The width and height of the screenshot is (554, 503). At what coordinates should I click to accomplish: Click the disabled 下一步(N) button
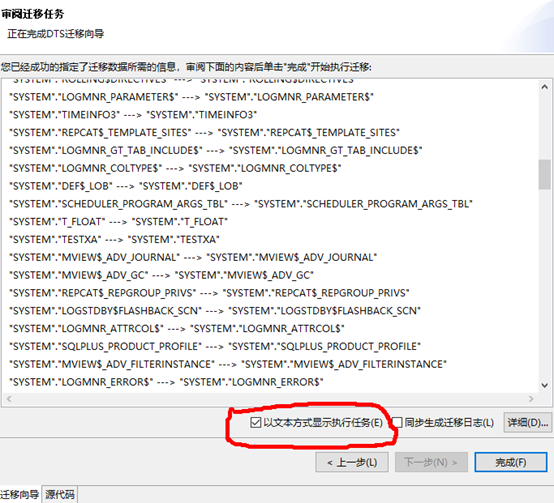(431, 462)
